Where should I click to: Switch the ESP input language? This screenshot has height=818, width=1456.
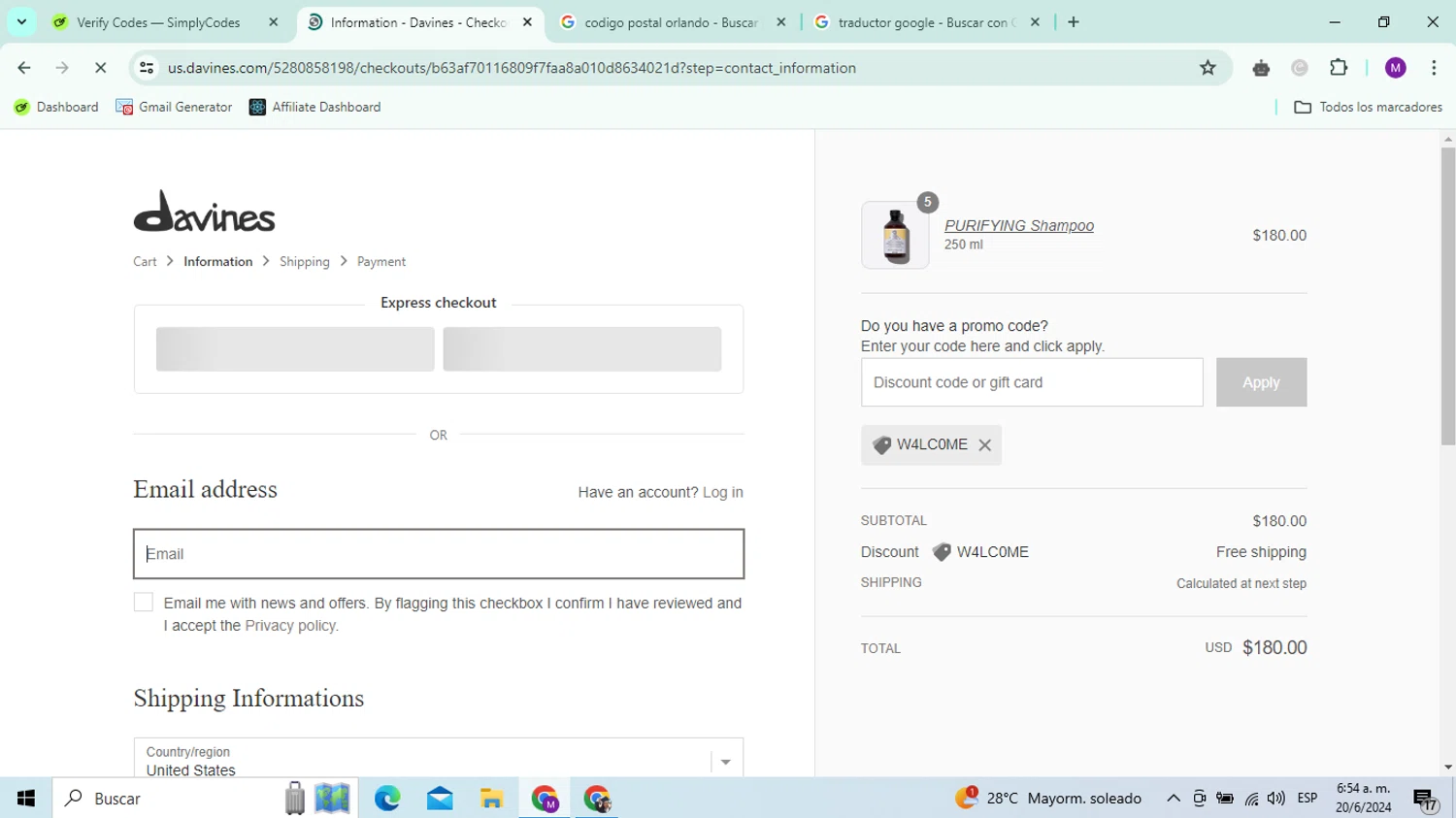(x=1307, y=799)
